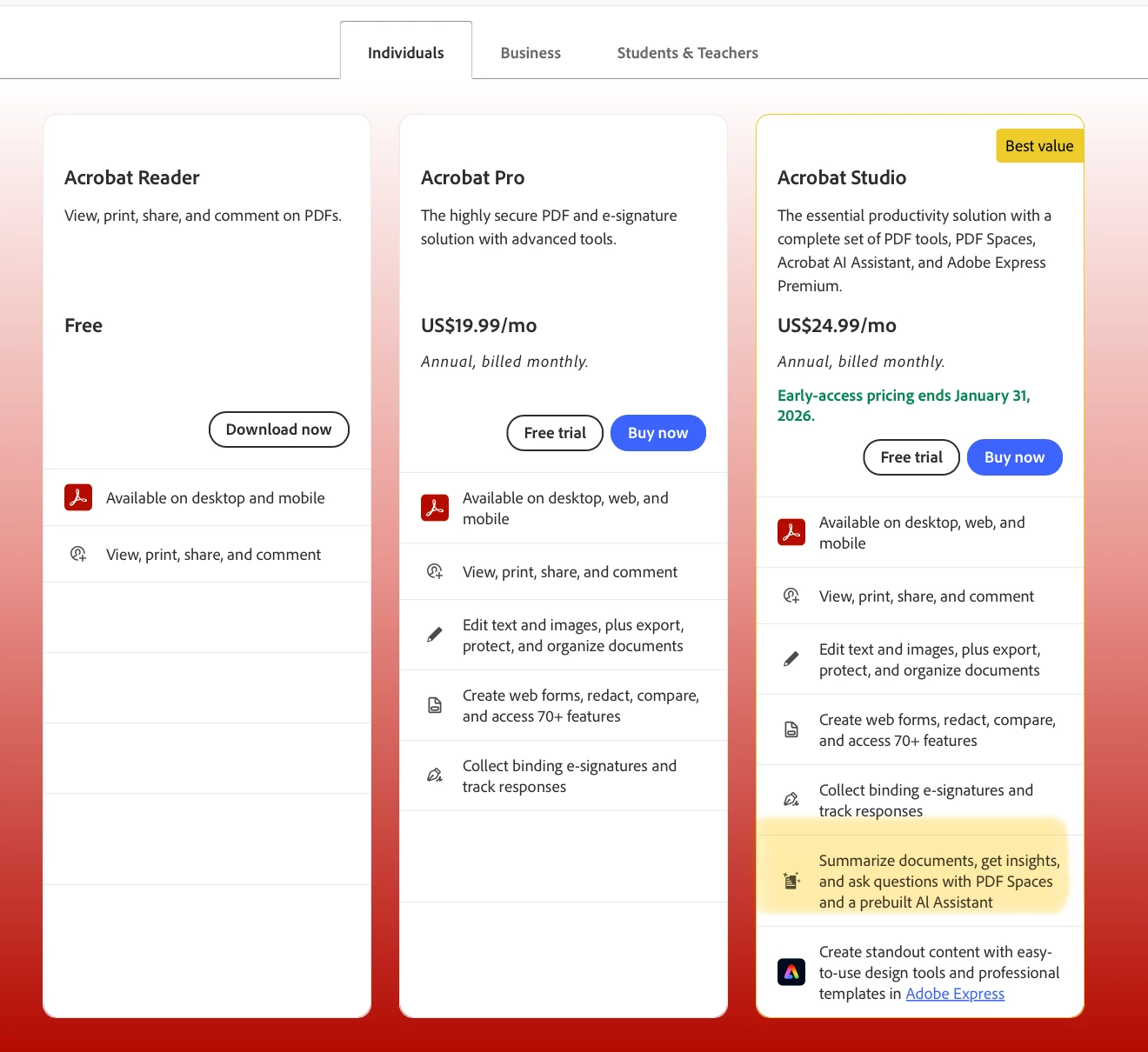
Task: Click AI Assistant sparkle icon in Acrobat Studio
Action: click(x=791, y=881)
